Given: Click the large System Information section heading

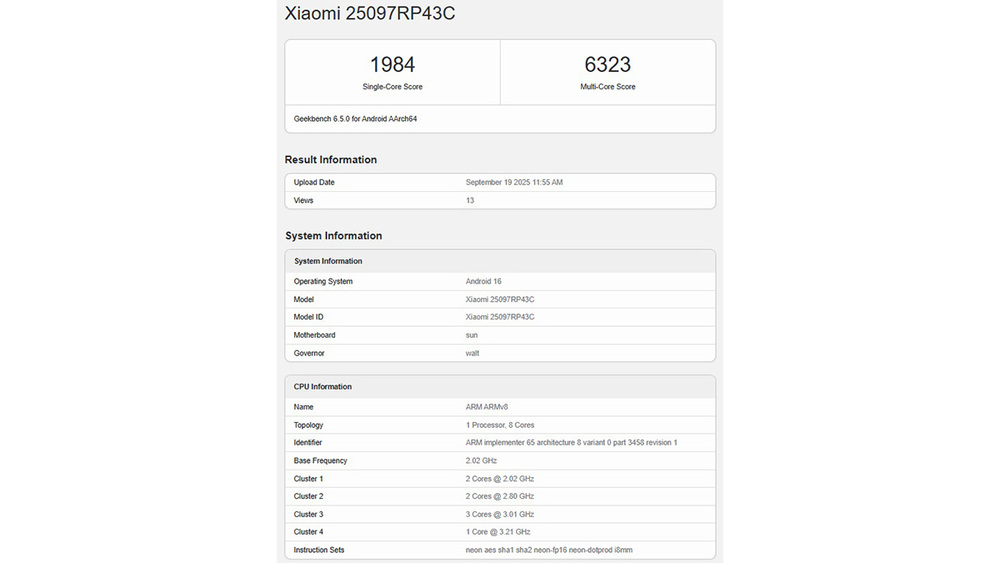Looking at the screenshot, I should [334, 236].
